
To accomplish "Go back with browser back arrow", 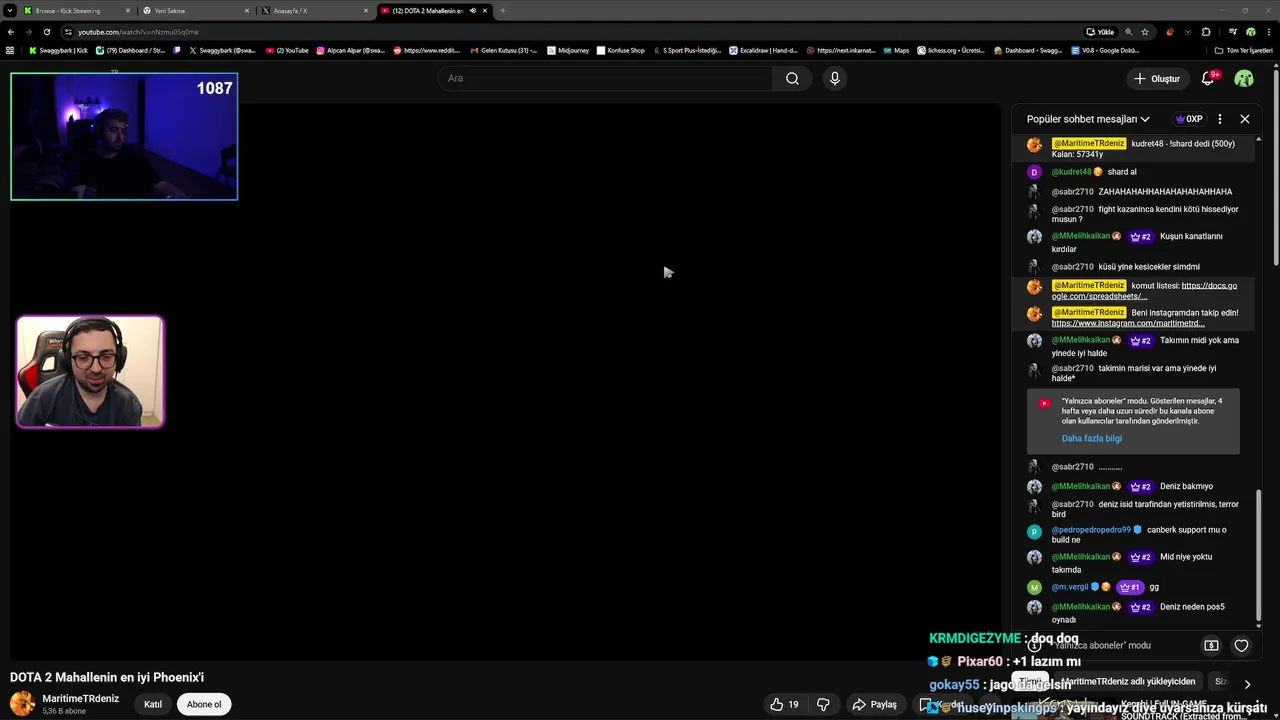I will pos(10,32).
